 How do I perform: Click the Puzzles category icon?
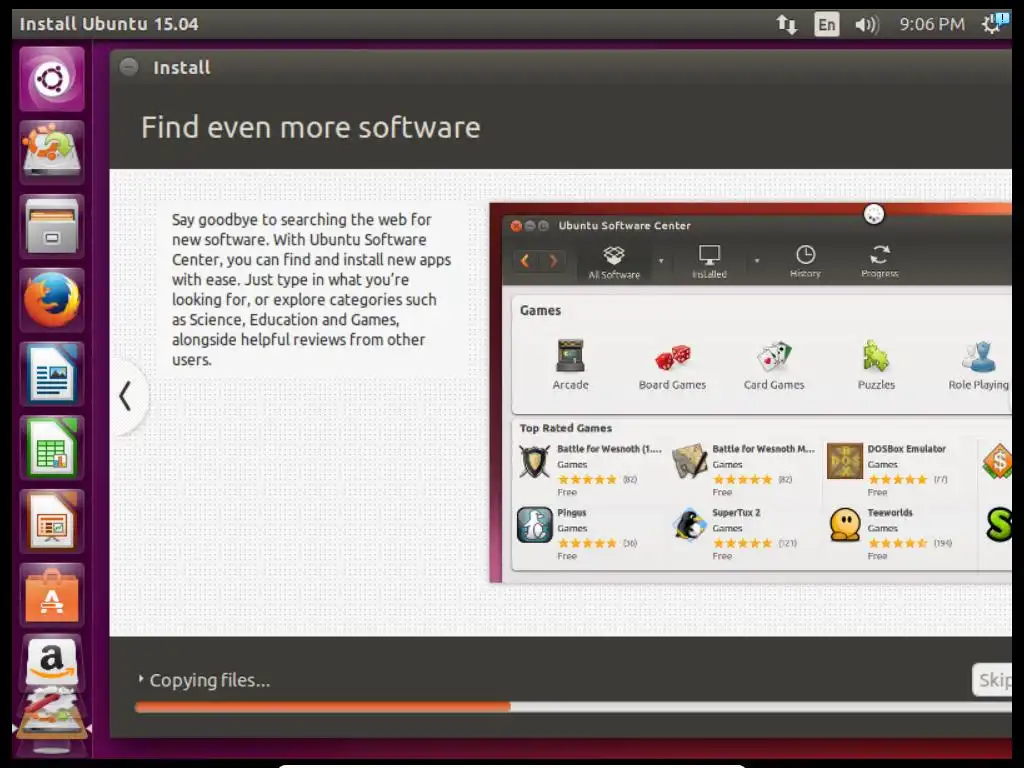click(x=876, y=356)
